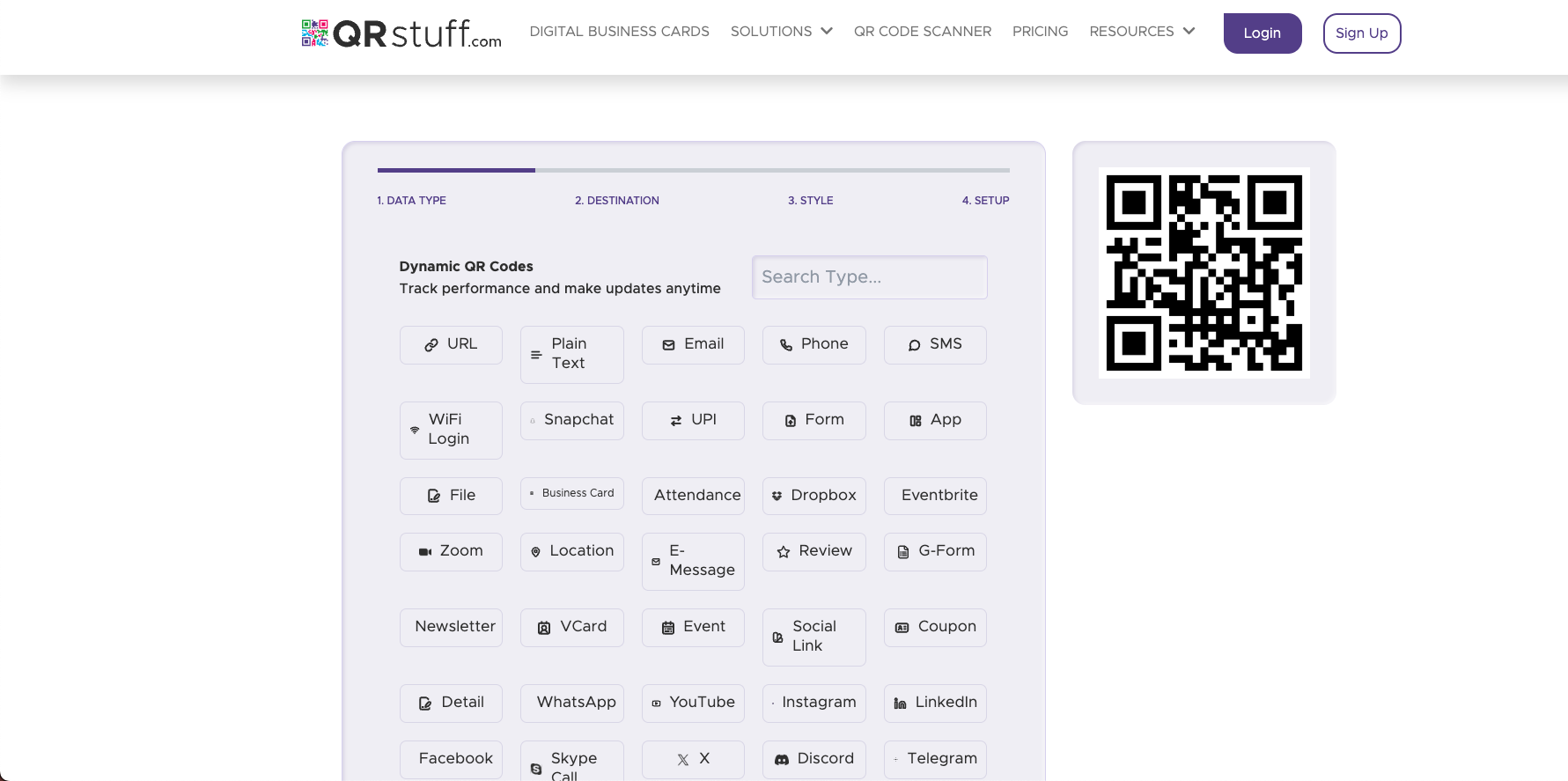Image resolution: width=1568 pixels, height=781 pixels.
Task: Pick the WhatsApp QR type
Action: (x=572, y=704)
